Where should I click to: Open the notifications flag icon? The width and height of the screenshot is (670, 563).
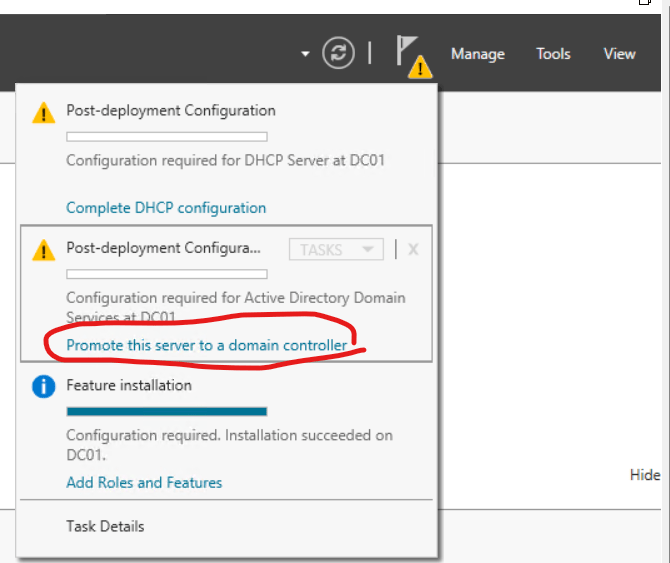406,50
